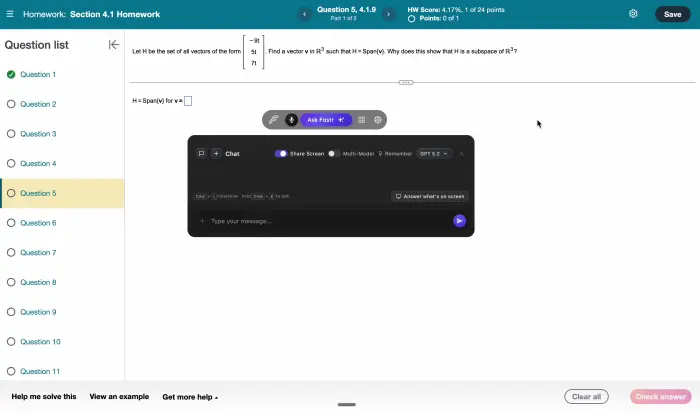
Task: Open the hamburger menu in the header
Action: tap(10, 14)
